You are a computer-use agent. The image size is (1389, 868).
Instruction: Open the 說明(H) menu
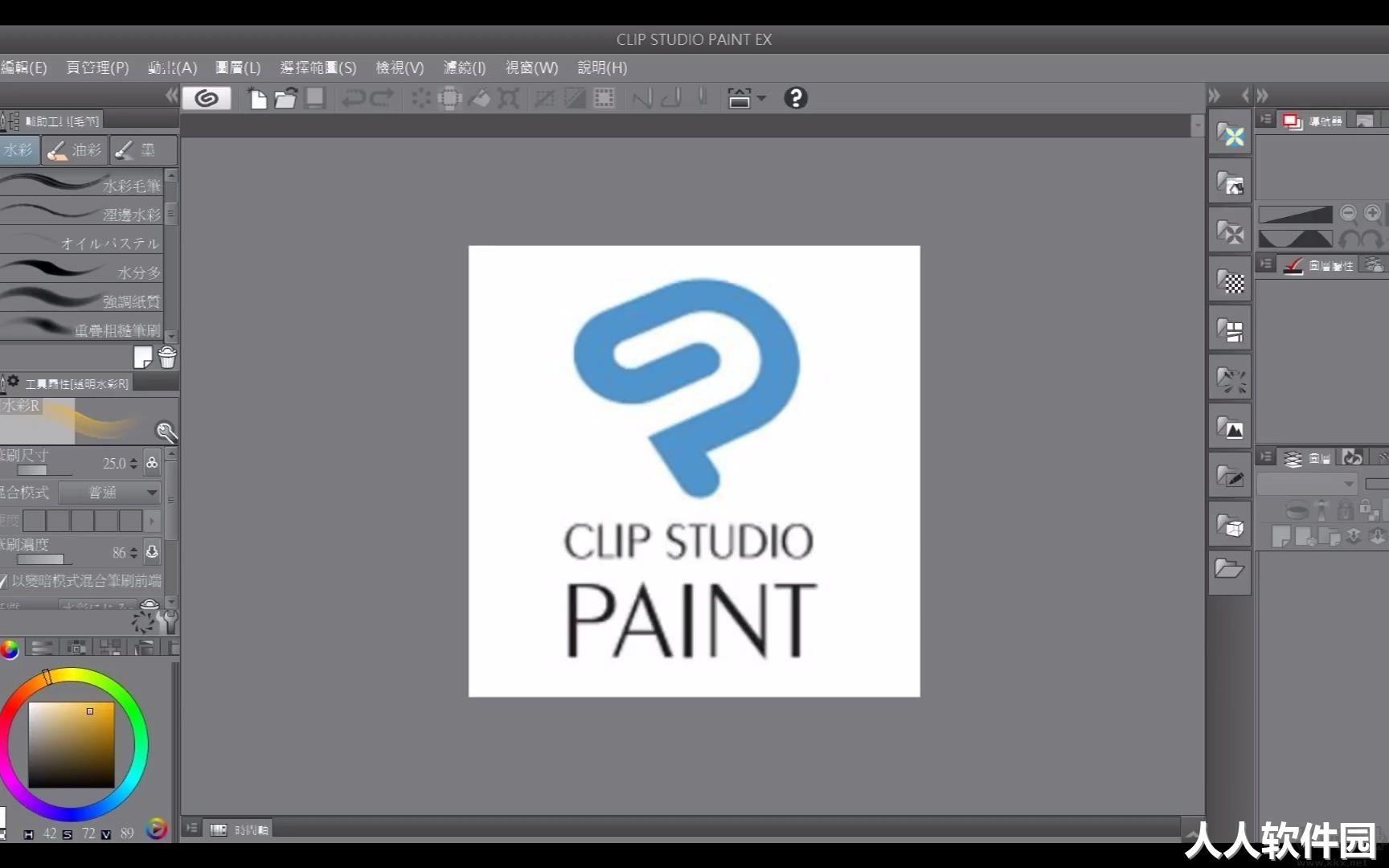coord(602,68)
